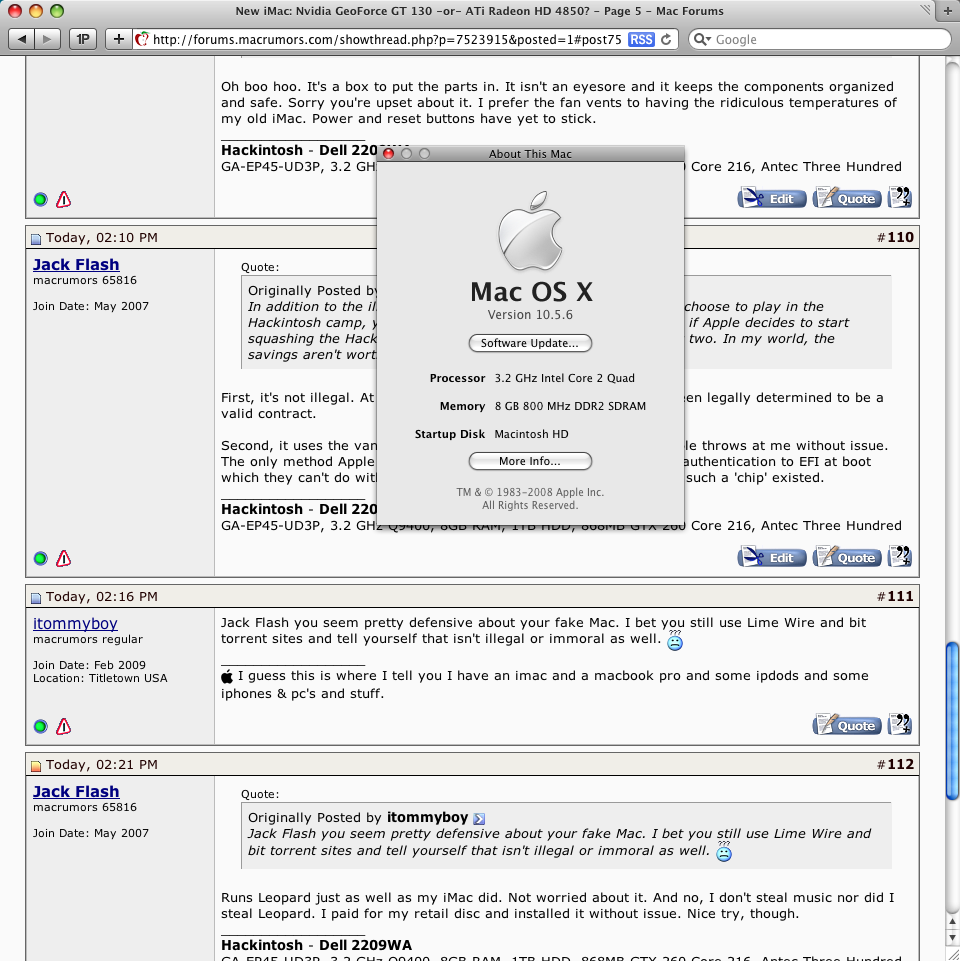The image size is (960, 961).
Task: Click Version 10.5.6 text in About window
Action: click(530, 314)
